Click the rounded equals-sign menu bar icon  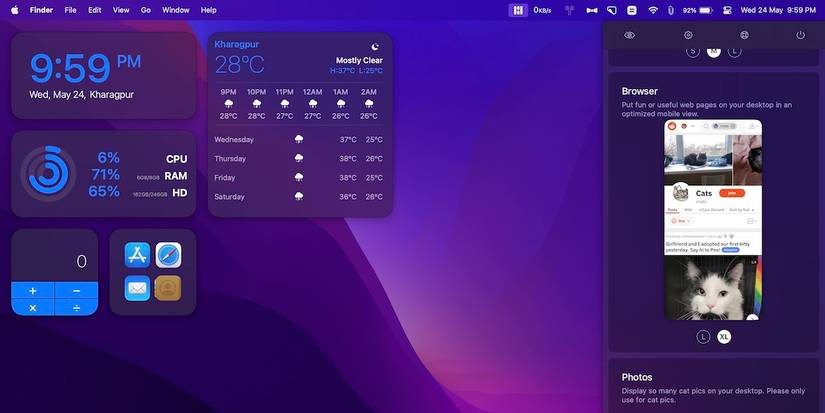632,10
